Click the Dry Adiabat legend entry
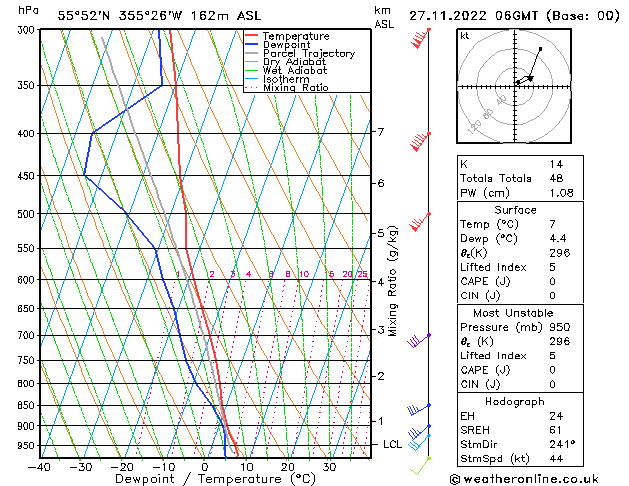The width and height of the screenshot is (629, 486). point(285,62)
